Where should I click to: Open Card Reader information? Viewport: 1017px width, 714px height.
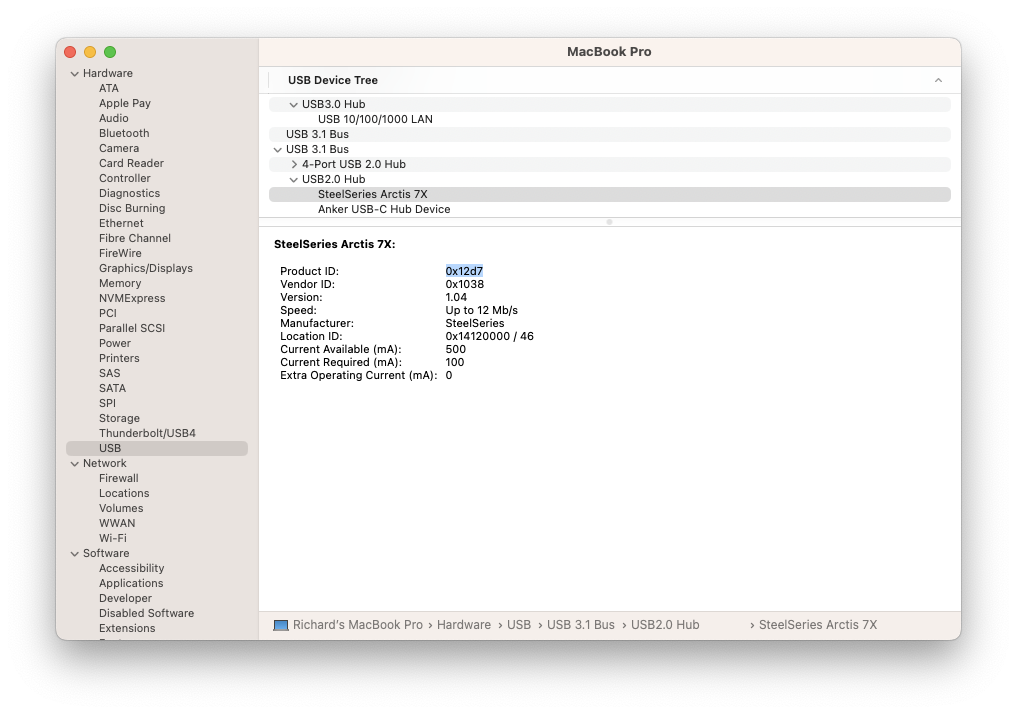[x=131, y=163]
